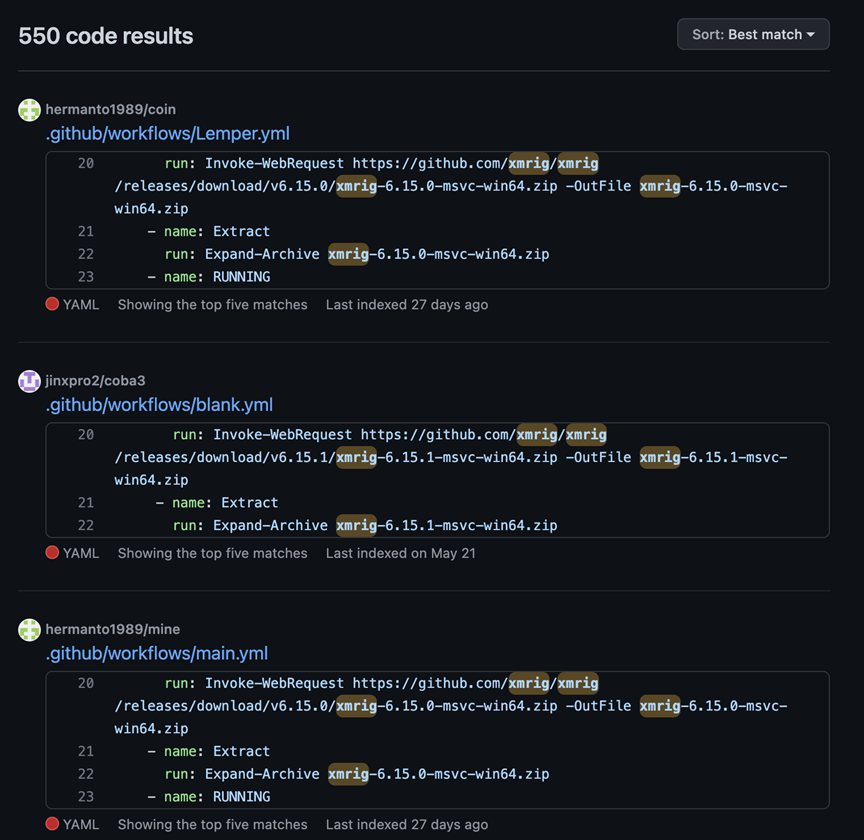Click the jinxpro2 user avatar
This screenshot has height=840, width=864.
(30, 381)
